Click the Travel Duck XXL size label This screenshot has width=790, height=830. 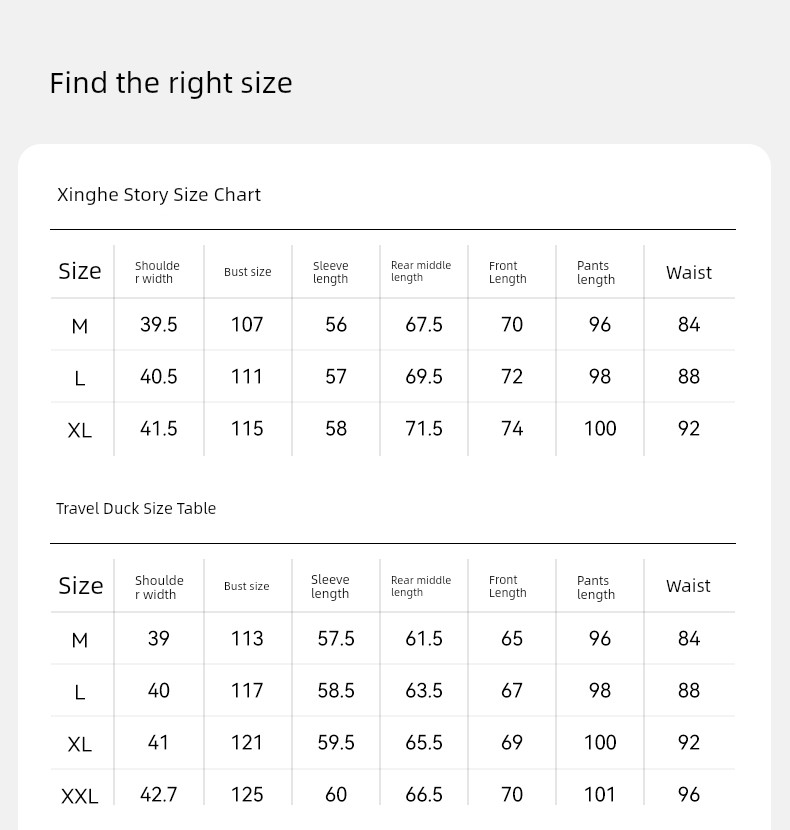pos(79,796)
